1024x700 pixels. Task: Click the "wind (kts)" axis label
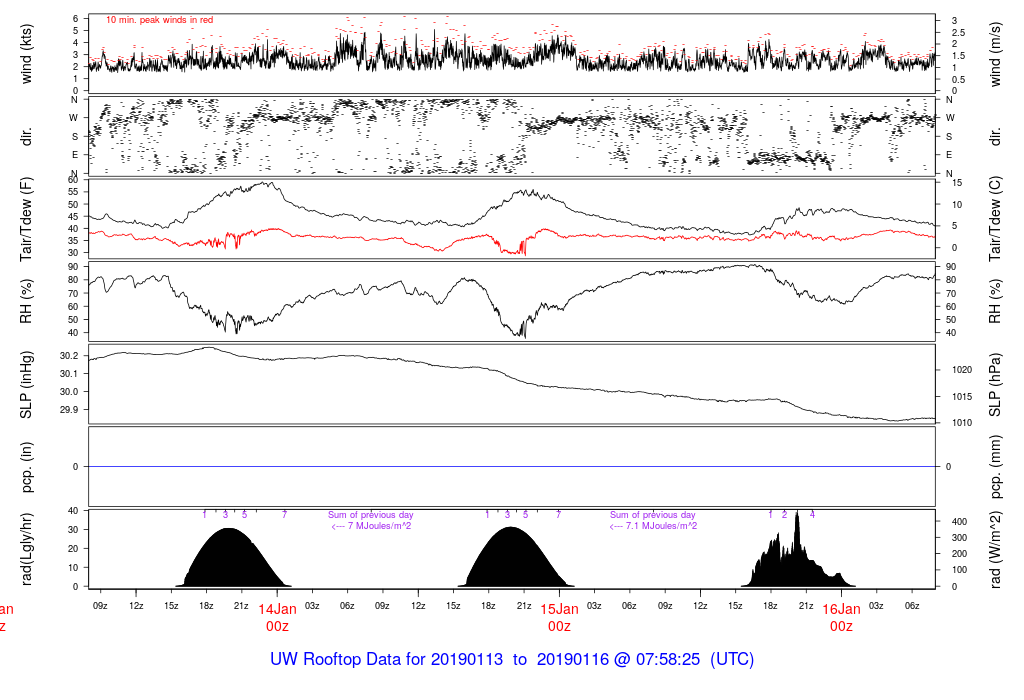tap(26, 54)
